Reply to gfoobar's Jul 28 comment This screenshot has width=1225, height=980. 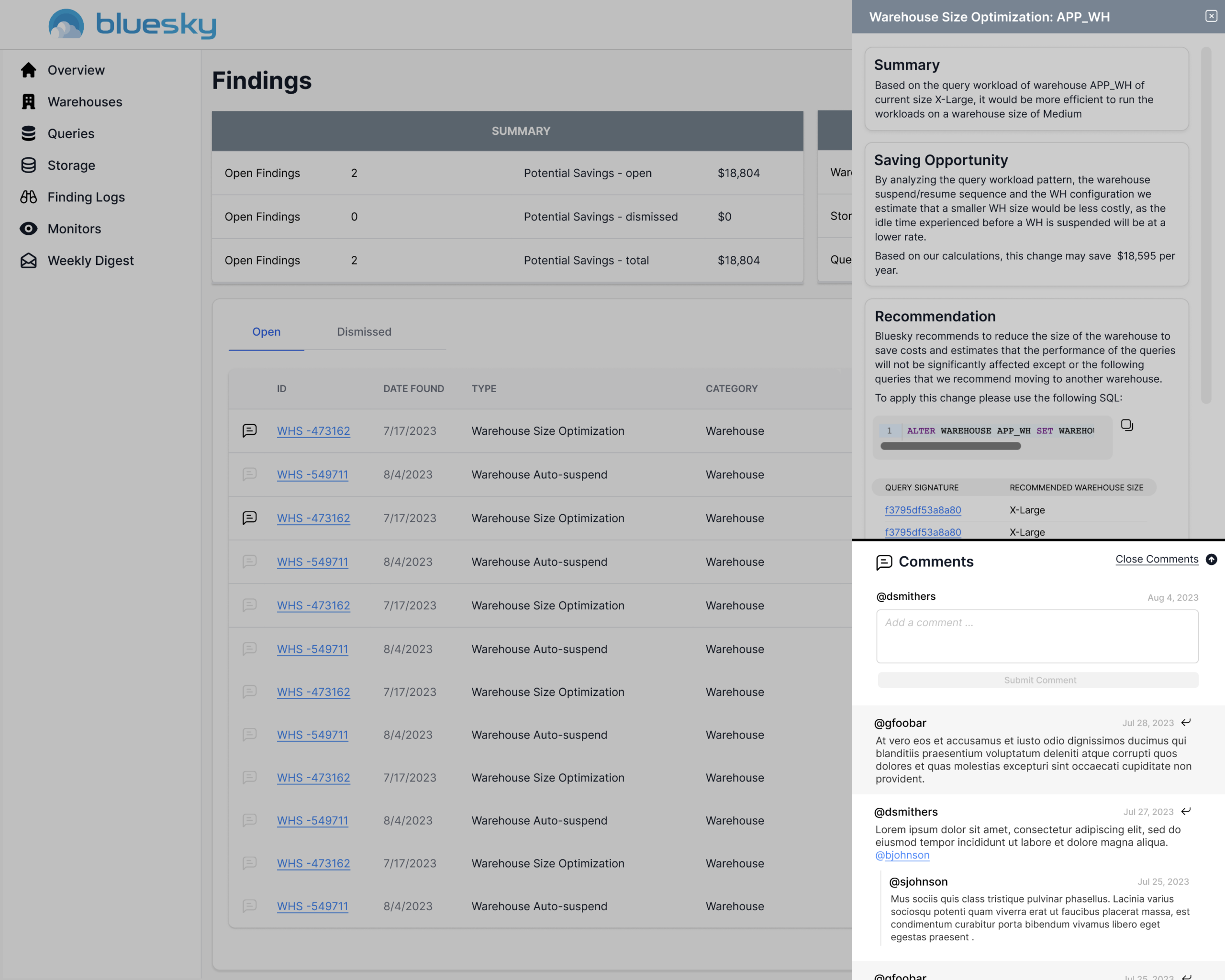click(1186, 723)
